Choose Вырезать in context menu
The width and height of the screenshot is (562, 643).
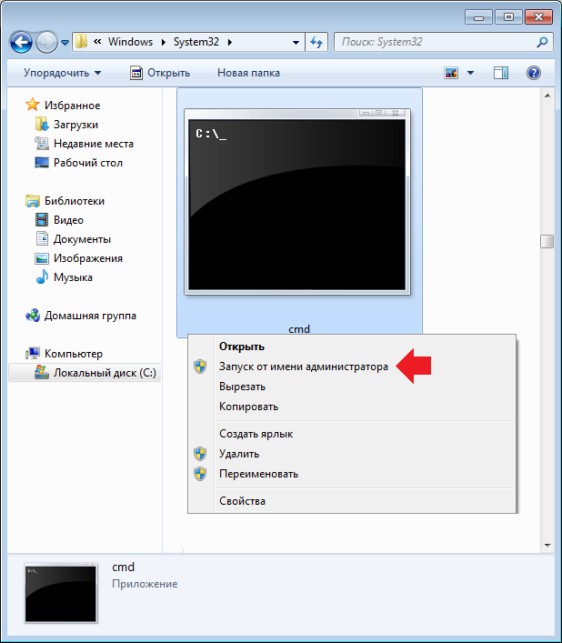click(x=242, y=387)
